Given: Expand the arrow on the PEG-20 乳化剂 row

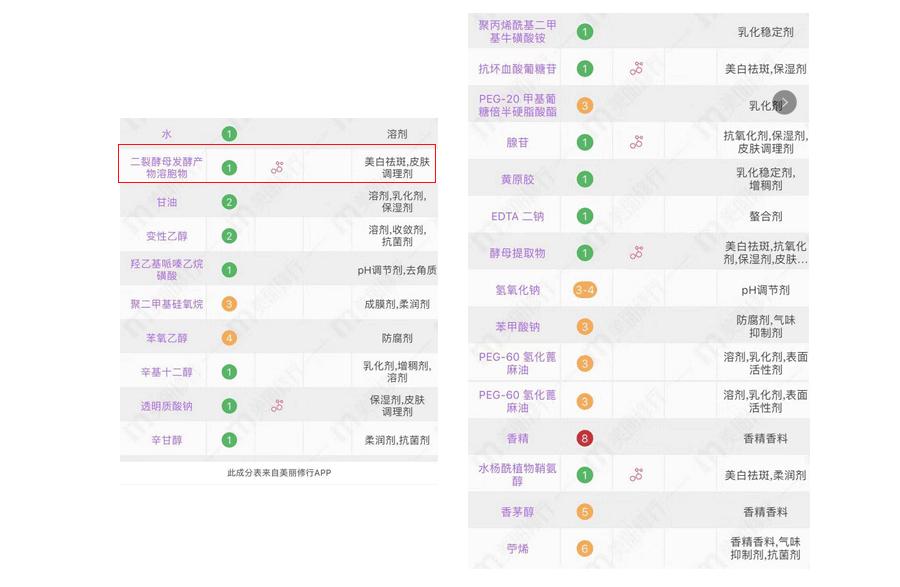Looking at the screenshot, I should 784,102.
